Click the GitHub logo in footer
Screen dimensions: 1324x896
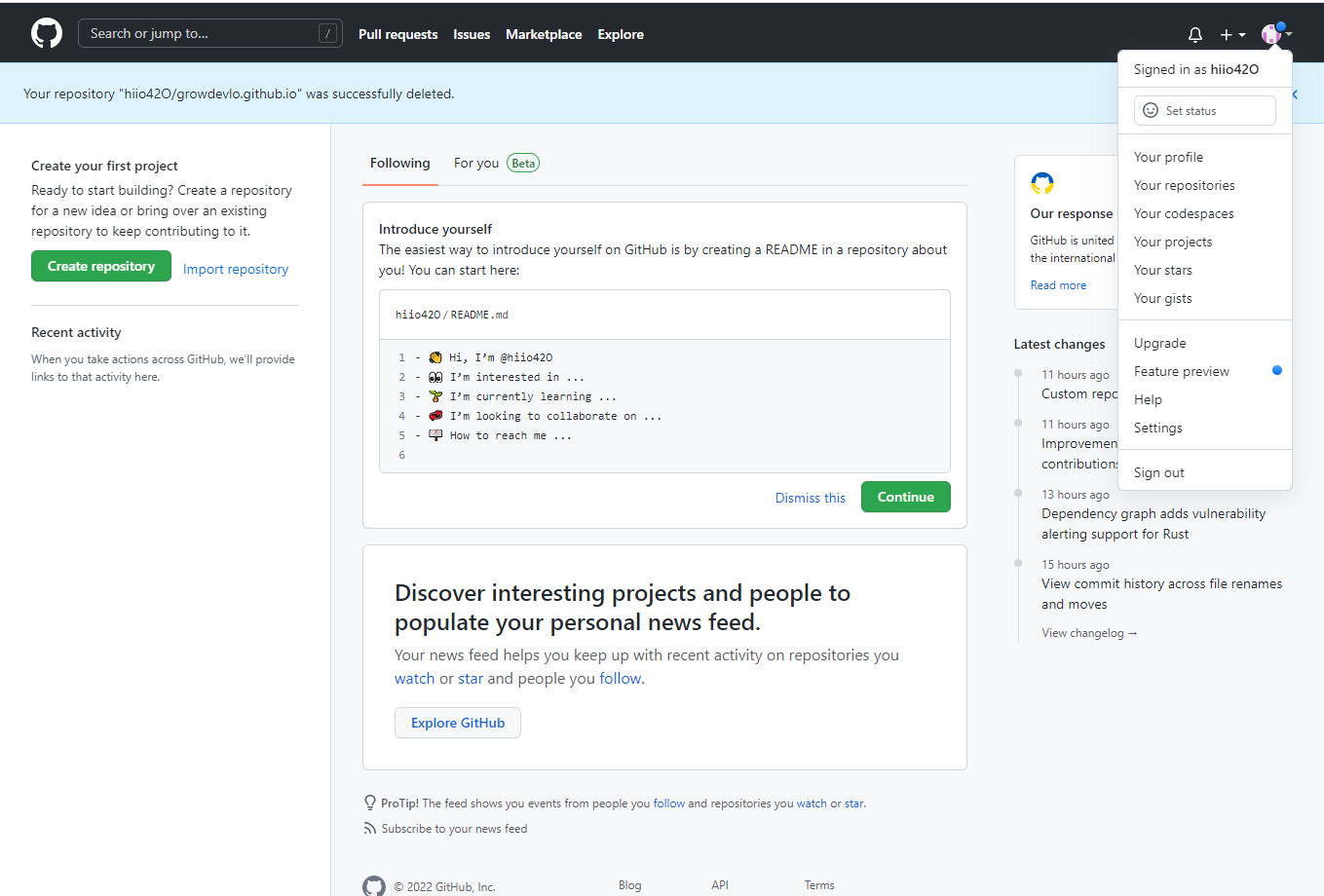click(374, 885)
